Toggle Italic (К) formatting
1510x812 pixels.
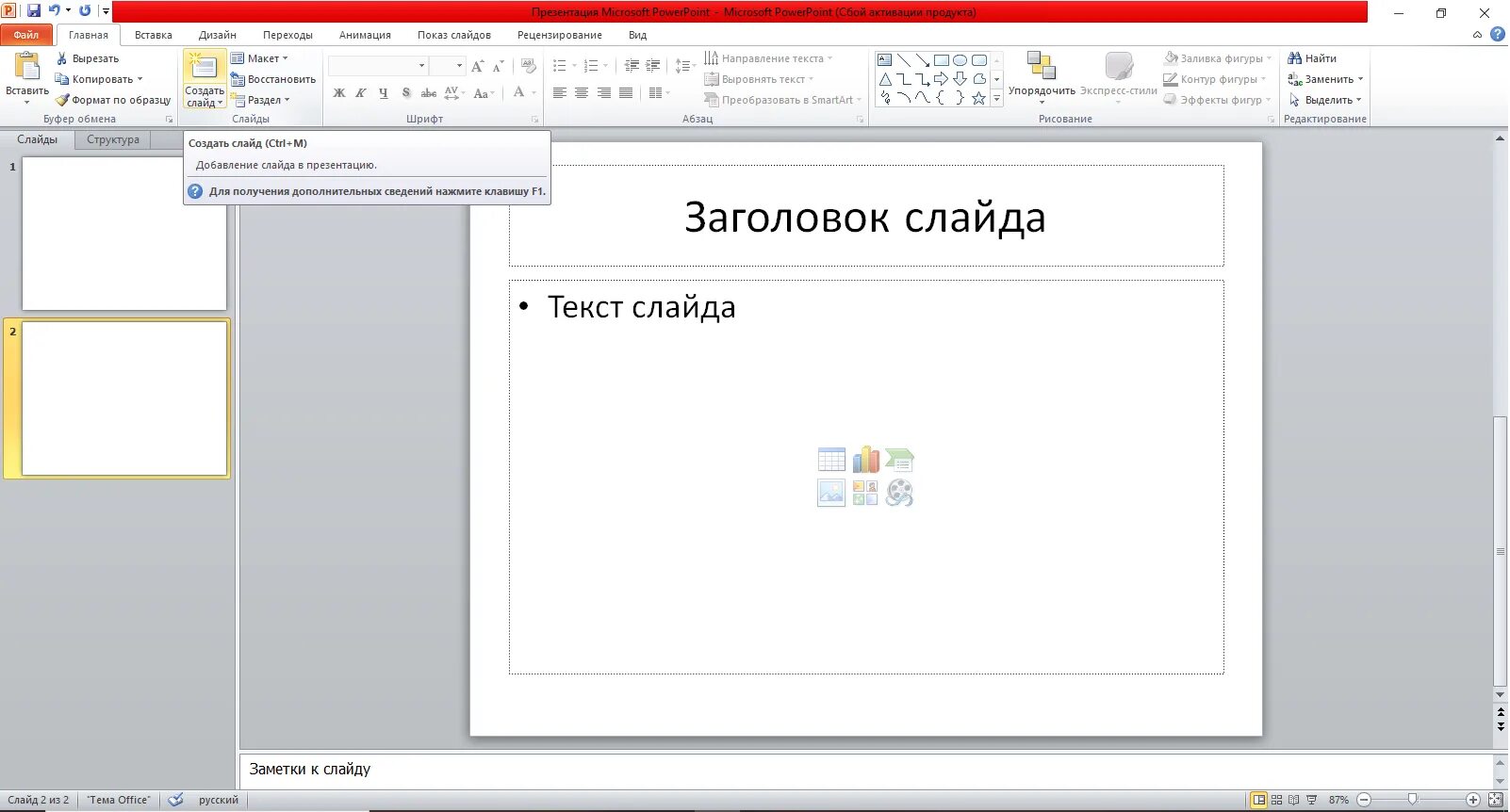tap(361, 93)
